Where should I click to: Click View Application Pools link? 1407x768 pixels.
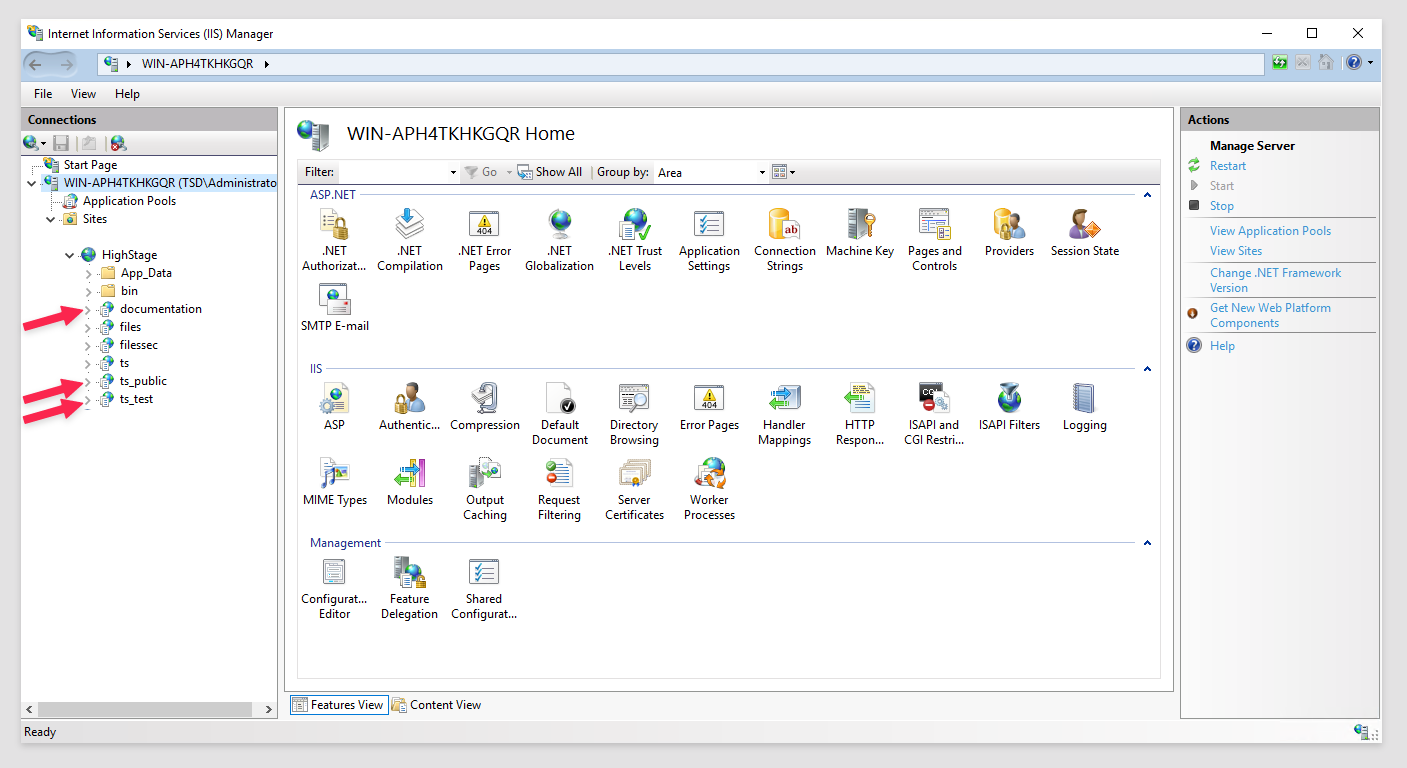point(1270,231)
